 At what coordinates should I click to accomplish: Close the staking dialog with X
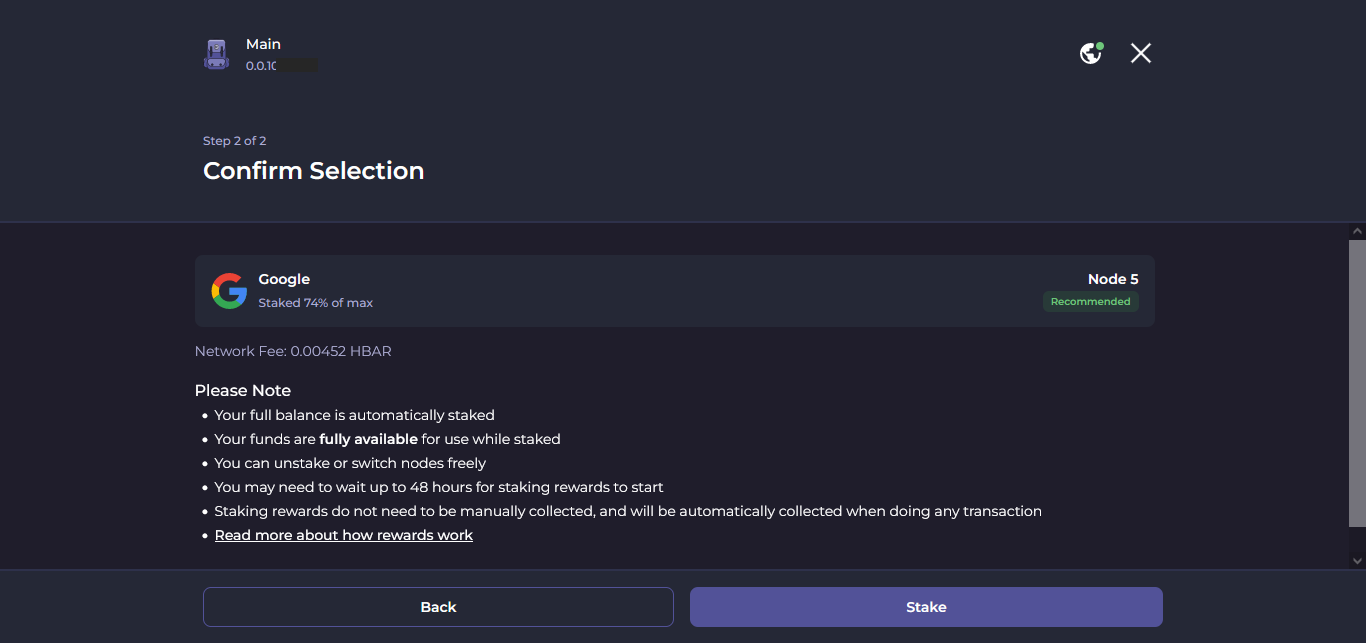click(x=1141, y=53)
